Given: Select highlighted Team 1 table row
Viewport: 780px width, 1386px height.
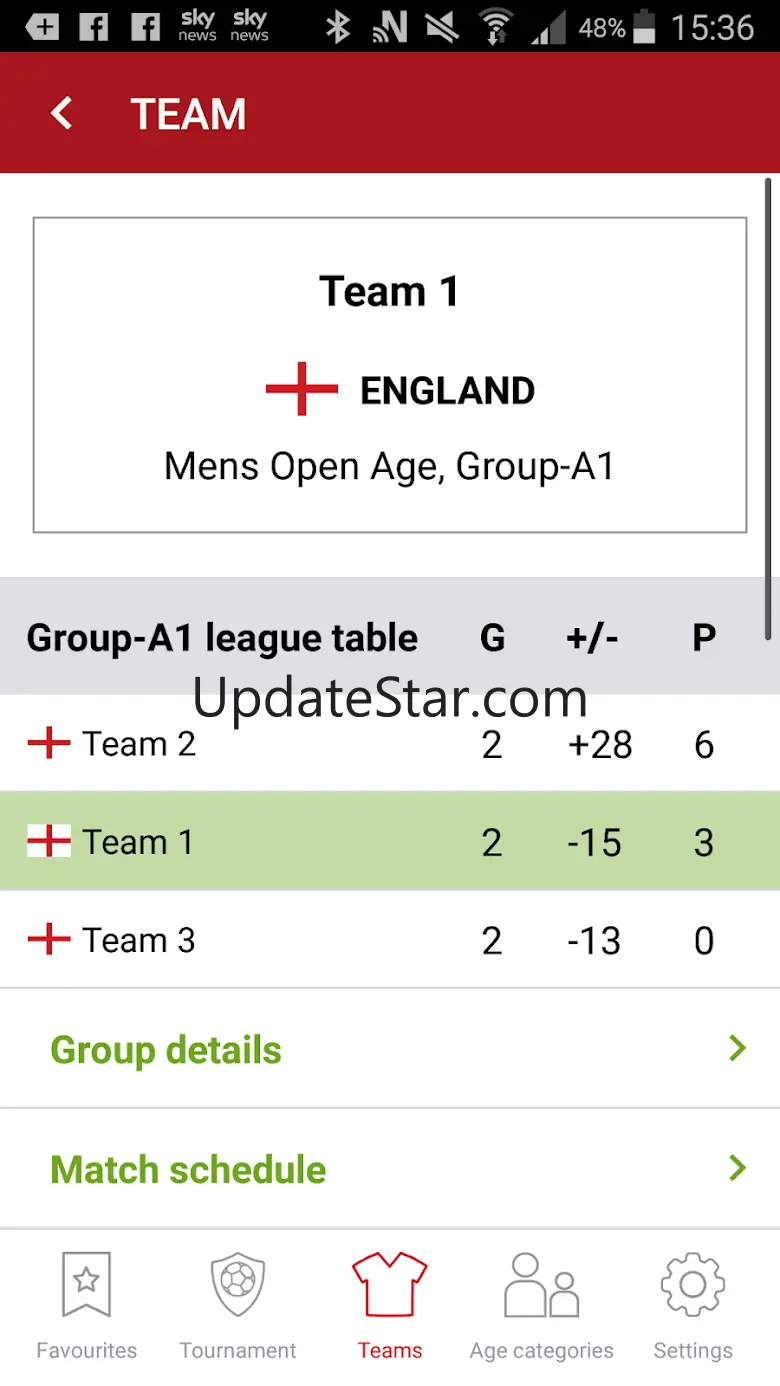Looking at the screenshot, I should coord(390,842).
